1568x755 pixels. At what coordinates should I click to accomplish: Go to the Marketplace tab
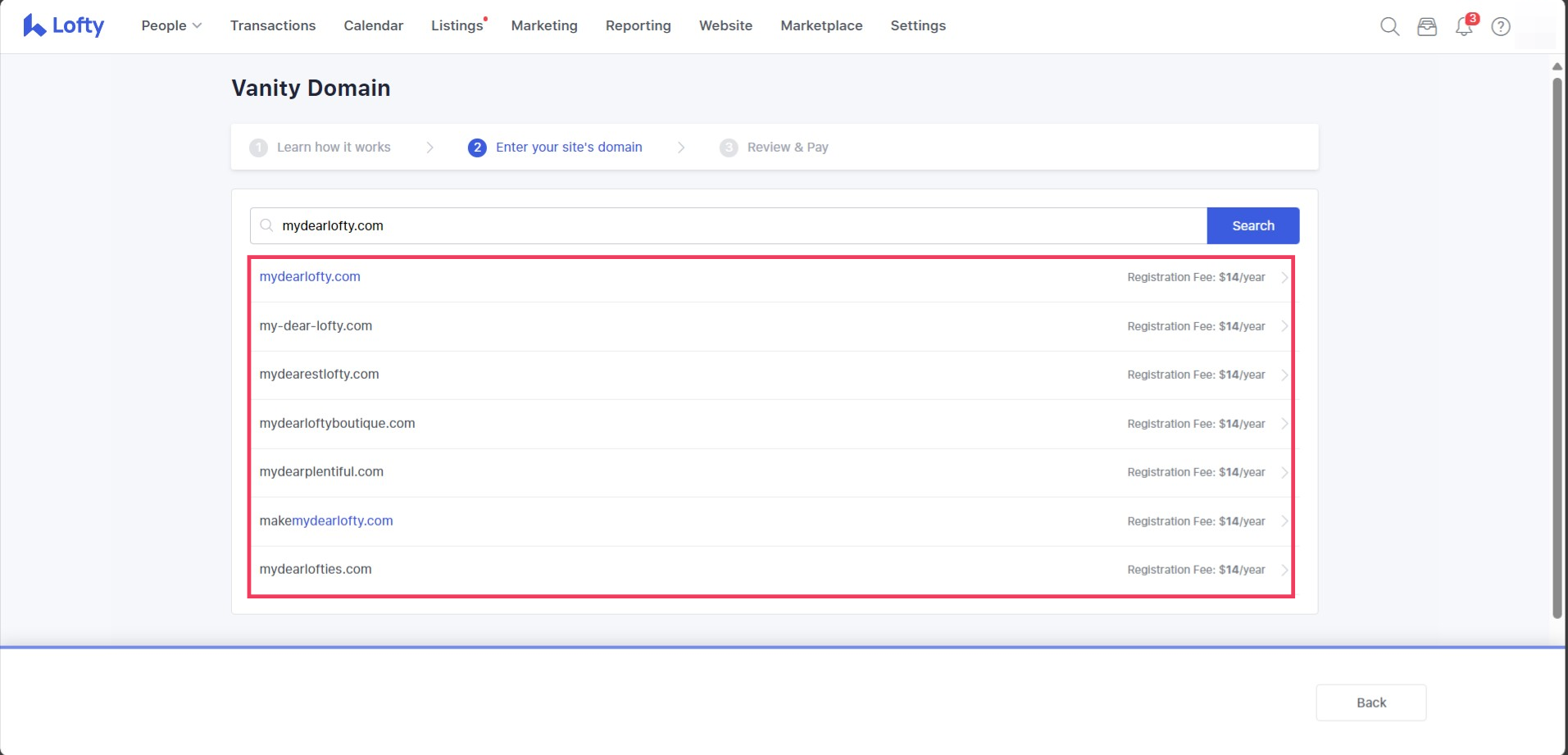point(821,25)
